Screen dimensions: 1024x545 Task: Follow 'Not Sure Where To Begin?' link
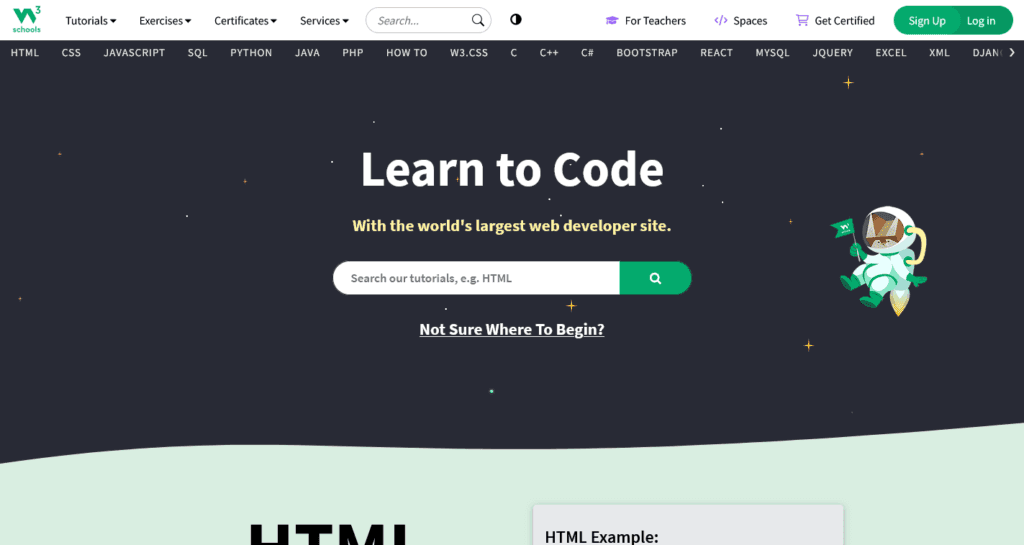click(x=512, y=330)
